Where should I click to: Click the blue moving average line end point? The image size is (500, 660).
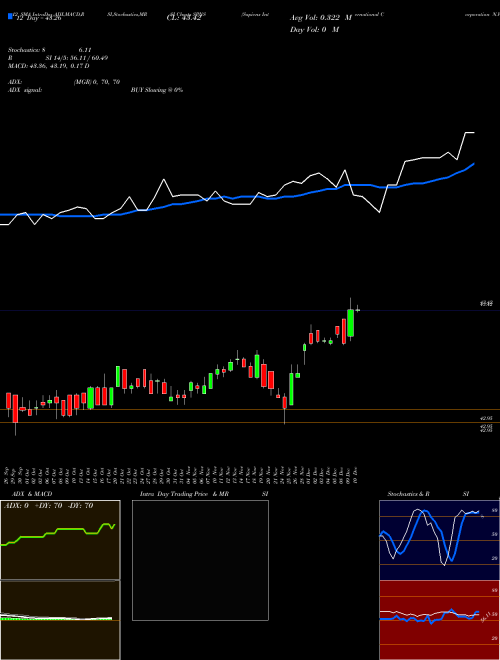coord(474,164)
